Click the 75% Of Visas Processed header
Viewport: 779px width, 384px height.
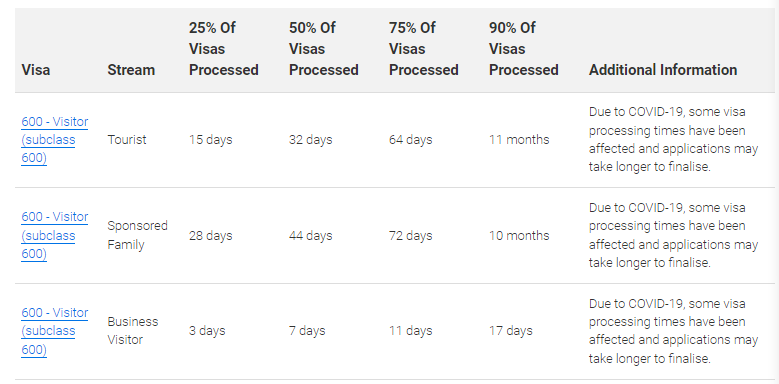423,49
